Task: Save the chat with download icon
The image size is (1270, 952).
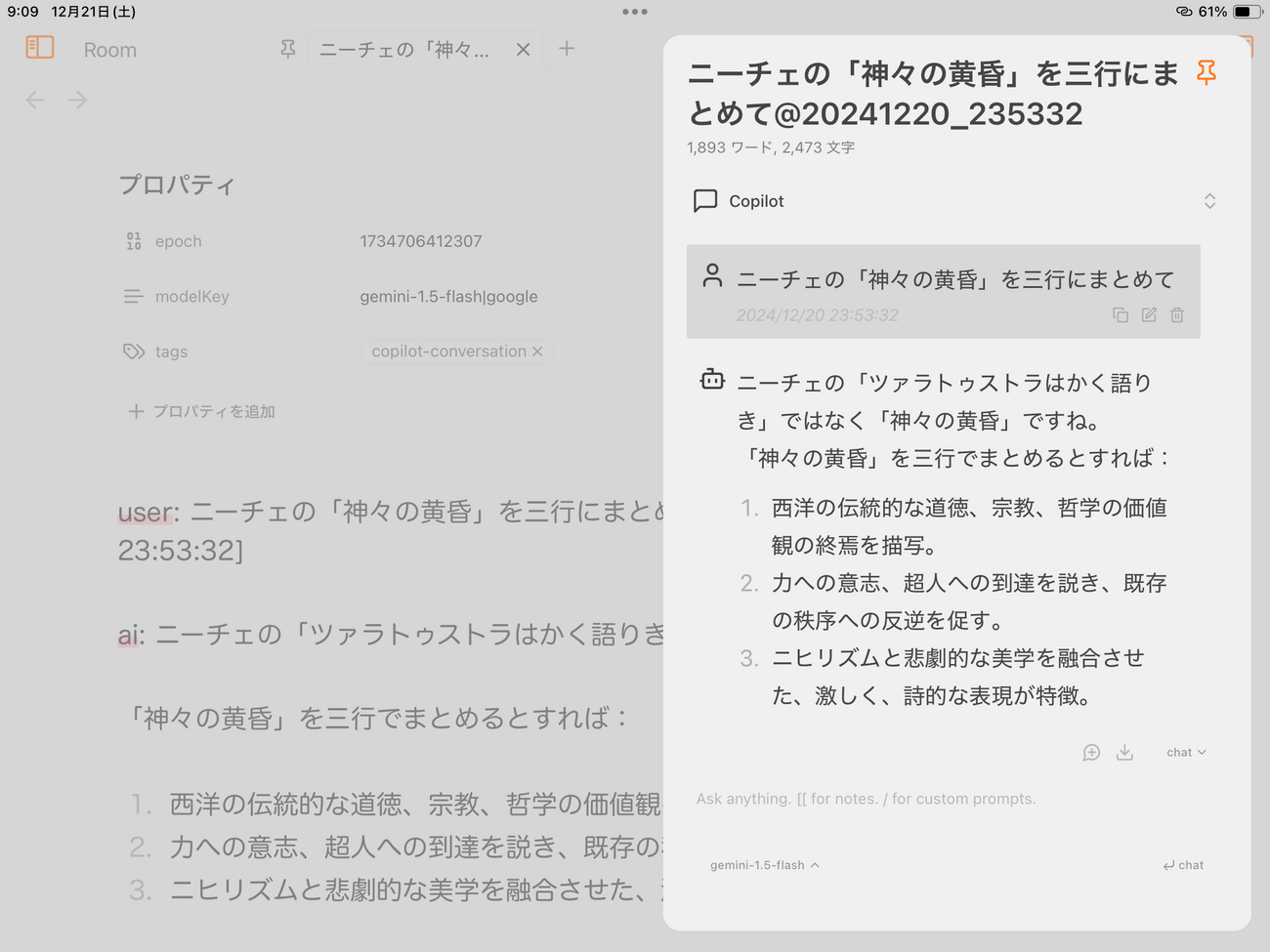Action: coord(1124,752)
